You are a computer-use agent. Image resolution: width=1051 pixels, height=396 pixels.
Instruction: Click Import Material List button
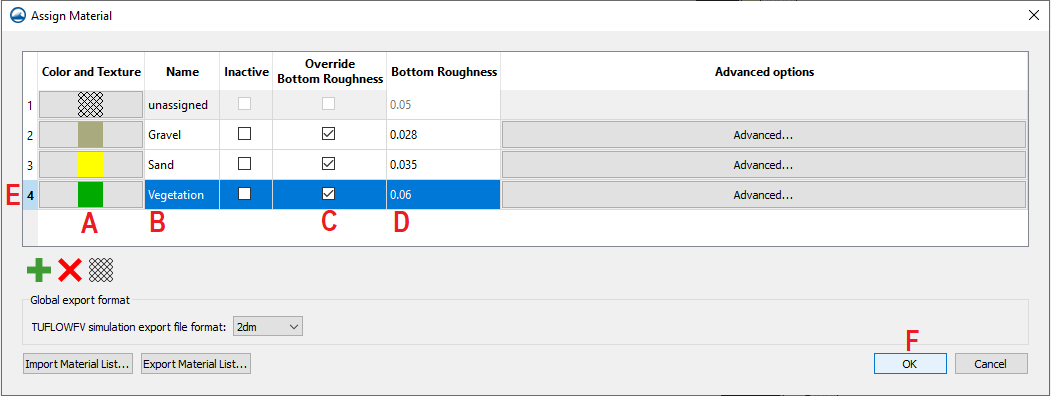[78, 364]
